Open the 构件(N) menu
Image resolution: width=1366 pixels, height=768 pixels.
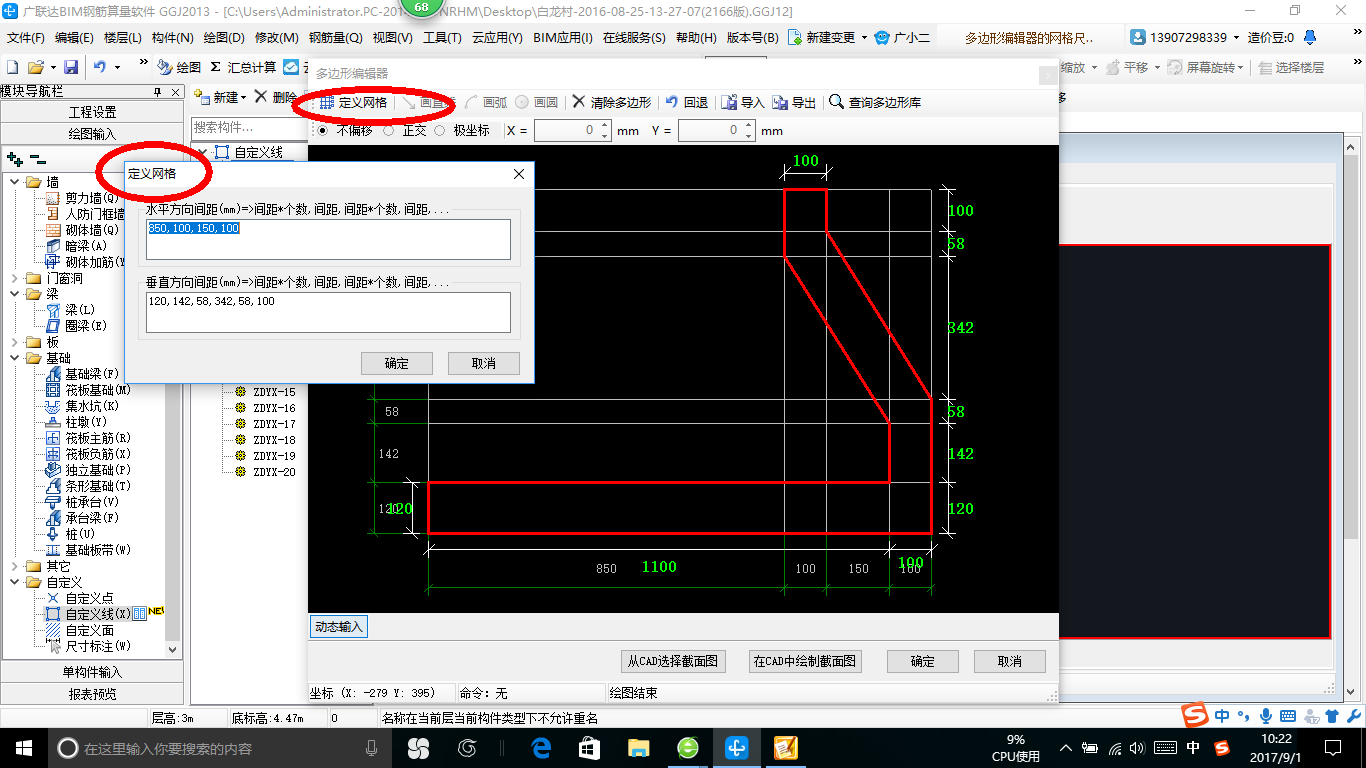tap(172, 37)
